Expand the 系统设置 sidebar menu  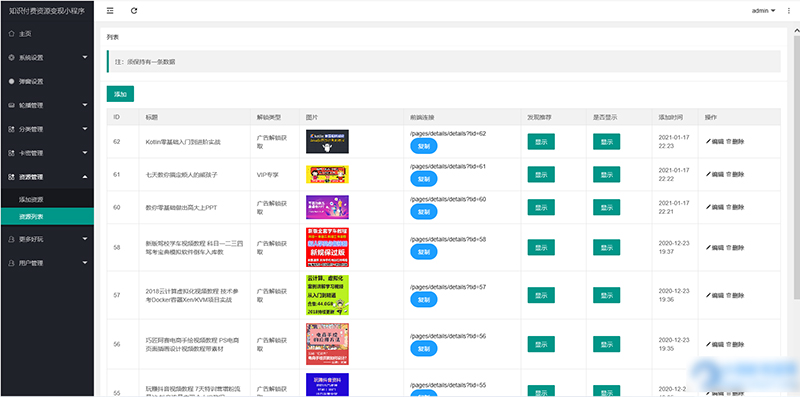point(47,58)
